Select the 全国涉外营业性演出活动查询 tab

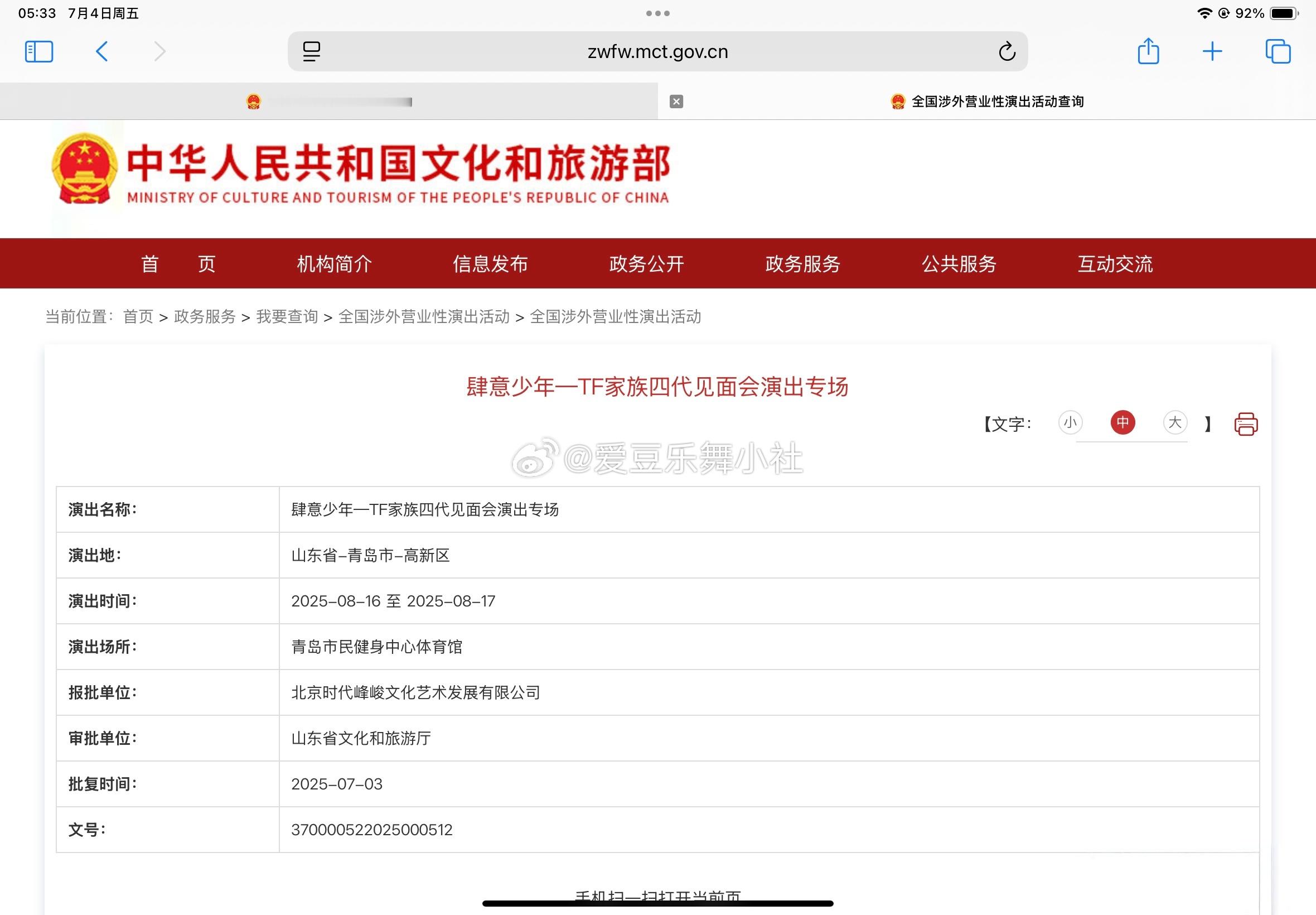pos(986,102)
